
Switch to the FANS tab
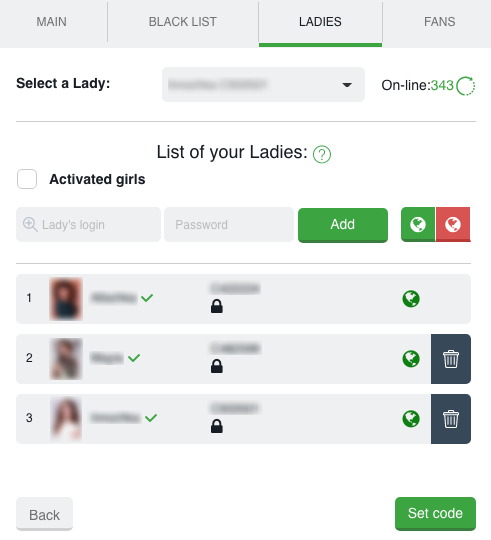coord(439,22)
